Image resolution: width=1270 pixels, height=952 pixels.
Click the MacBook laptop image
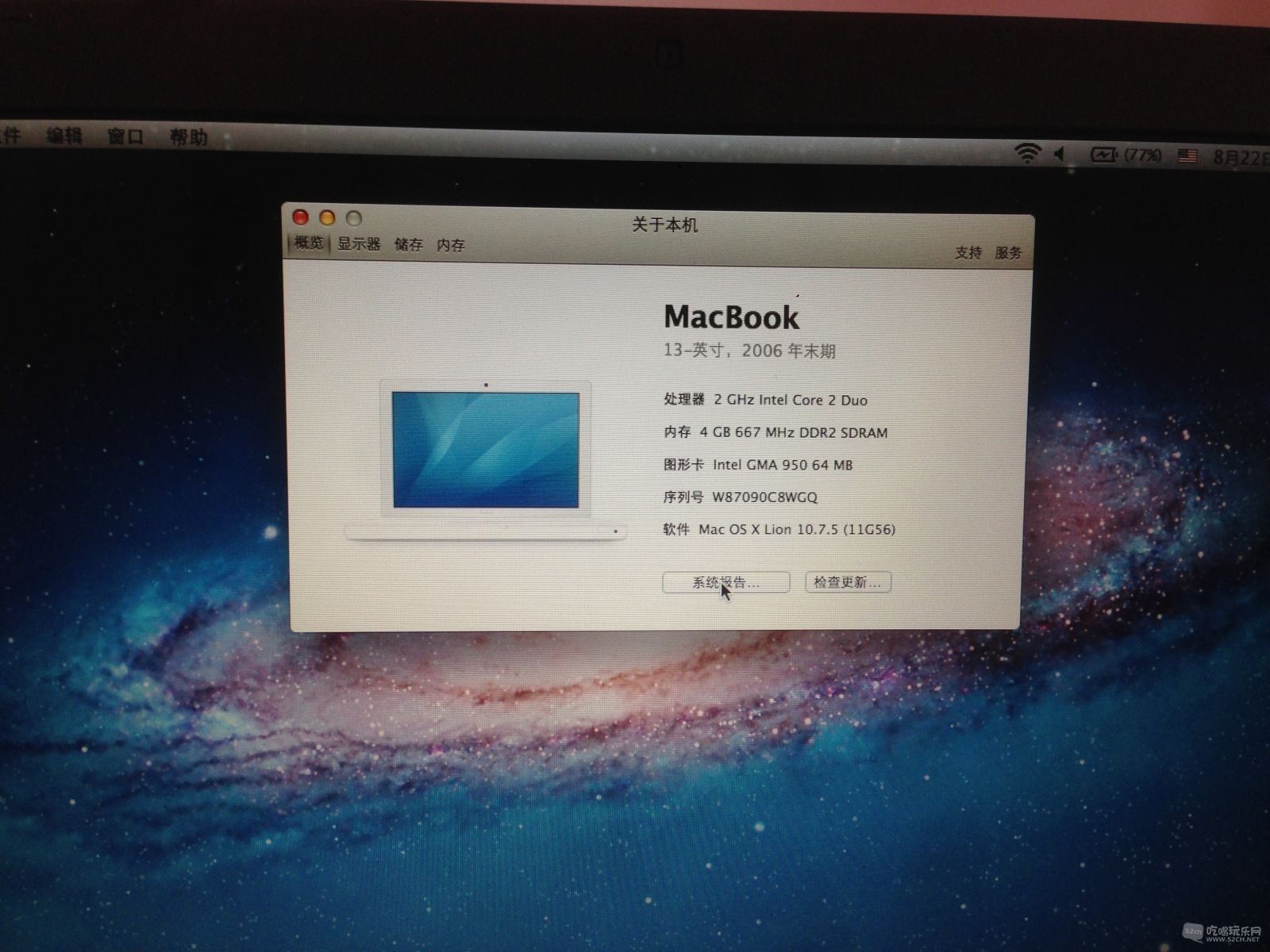[x=485, y=460]
